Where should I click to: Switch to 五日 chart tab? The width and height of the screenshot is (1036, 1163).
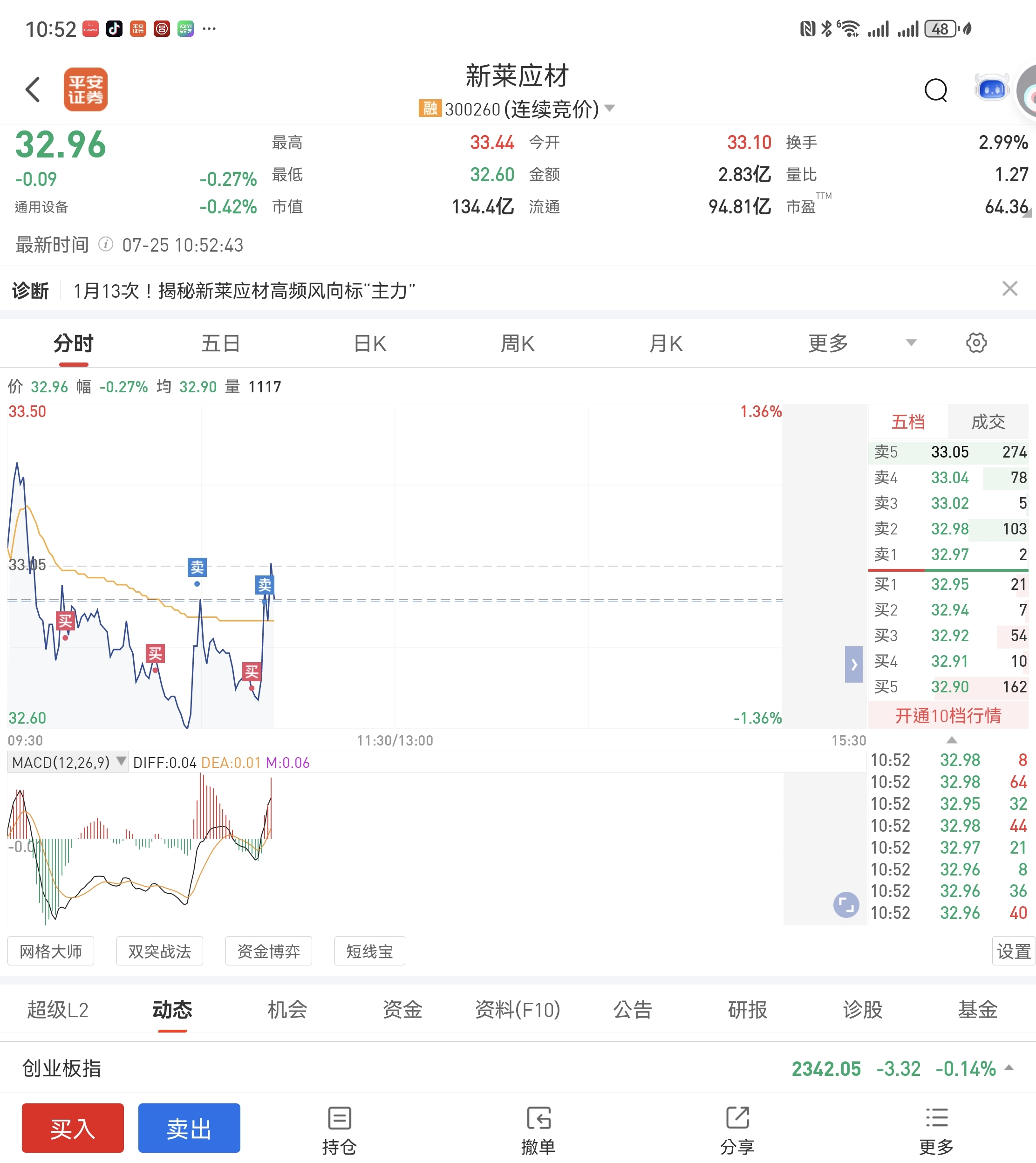[221, 344]
